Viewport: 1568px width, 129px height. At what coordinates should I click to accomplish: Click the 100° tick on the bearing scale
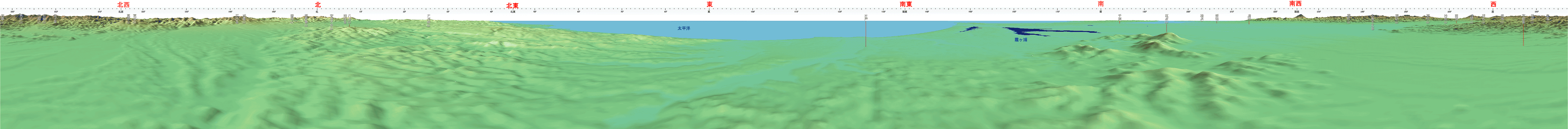[x=753, y=11]
